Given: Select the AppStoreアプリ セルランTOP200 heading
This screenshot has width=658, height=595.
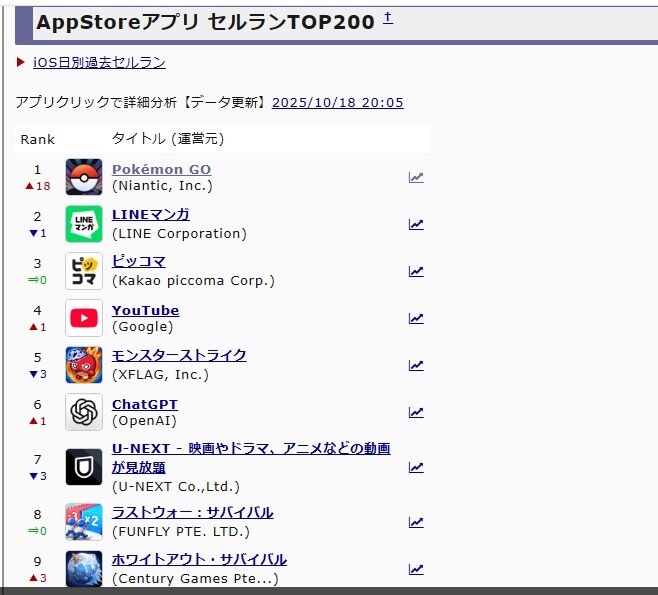Looking at the screenshot, I should 205,22.
